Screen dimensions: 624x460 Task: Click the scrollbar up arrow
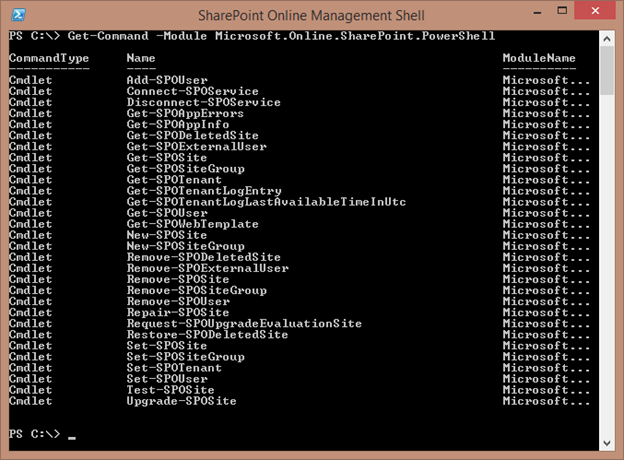coord(607,39)
